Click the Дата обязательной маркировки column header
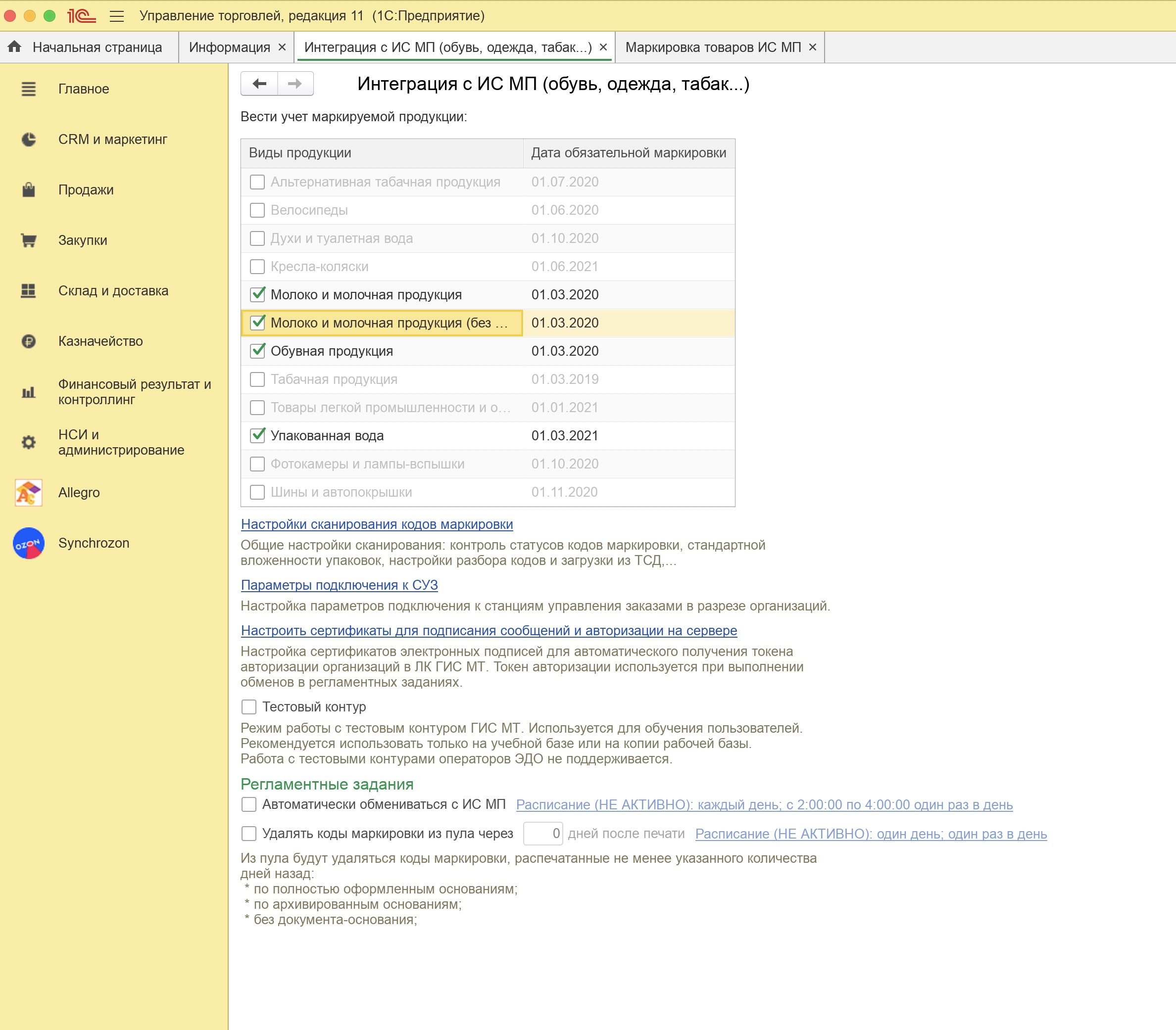Image resolution: width=1176 pixels, height=1030 pixels. tap(629, 153)
